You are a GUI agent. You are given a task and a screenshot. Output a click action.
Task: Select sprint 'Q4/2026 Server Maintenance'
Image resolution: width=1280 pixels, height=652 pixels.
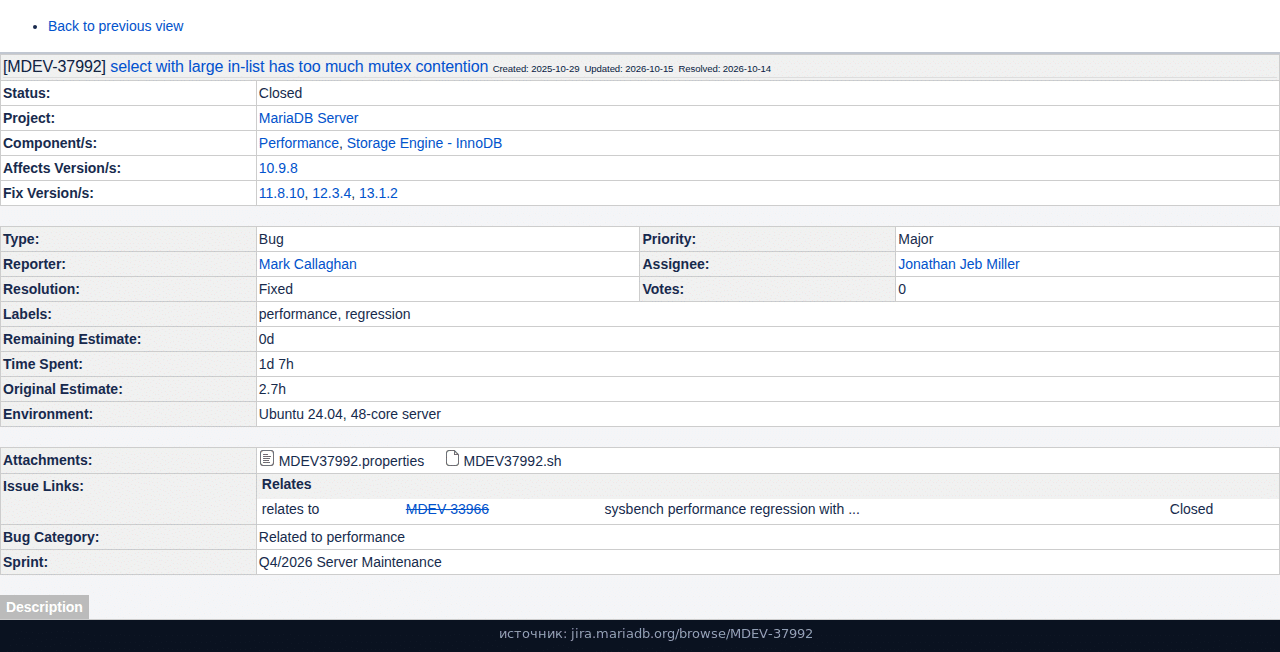[x=350, y=562]
